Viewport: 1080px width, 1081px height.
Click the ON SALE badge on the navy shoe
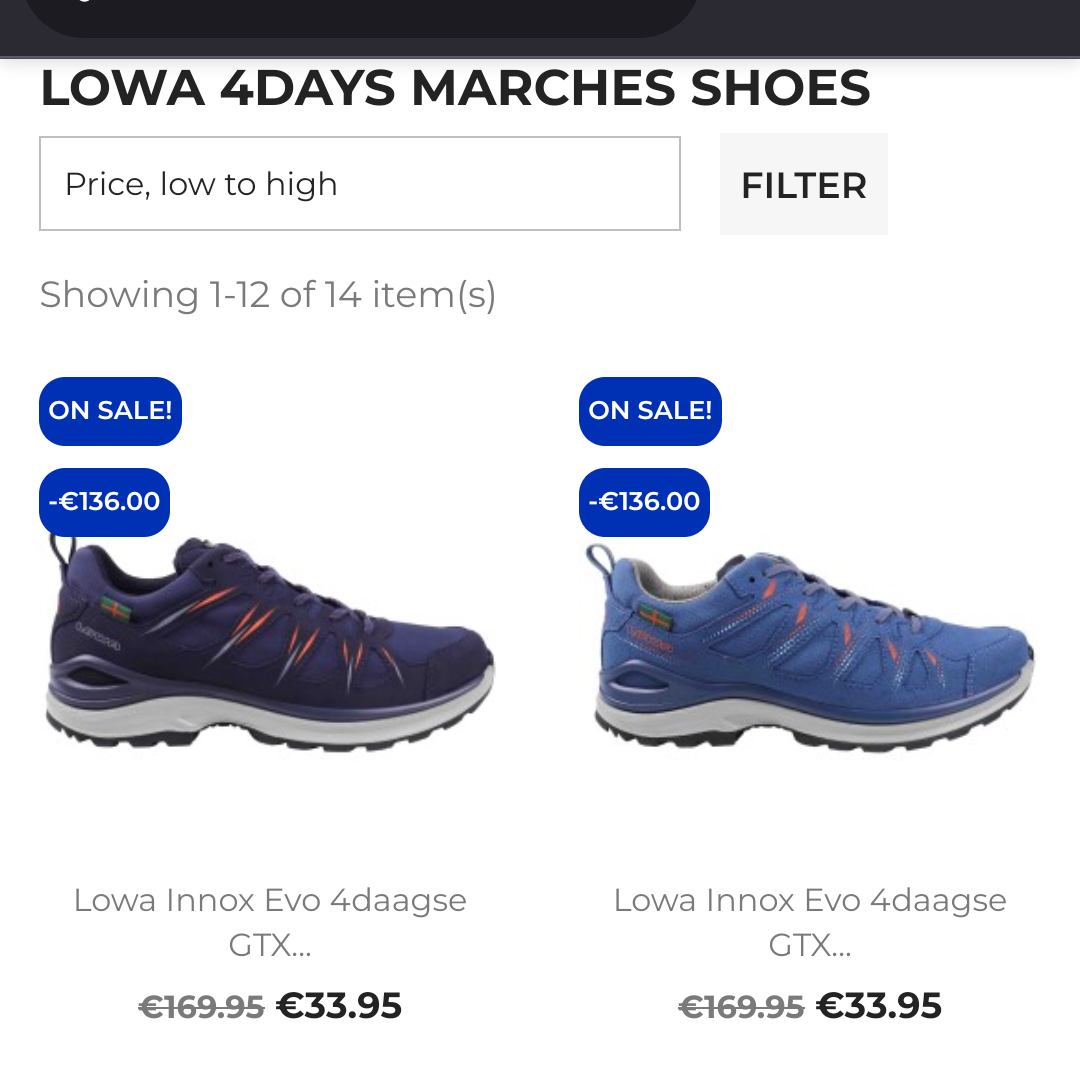click(110, 411)
